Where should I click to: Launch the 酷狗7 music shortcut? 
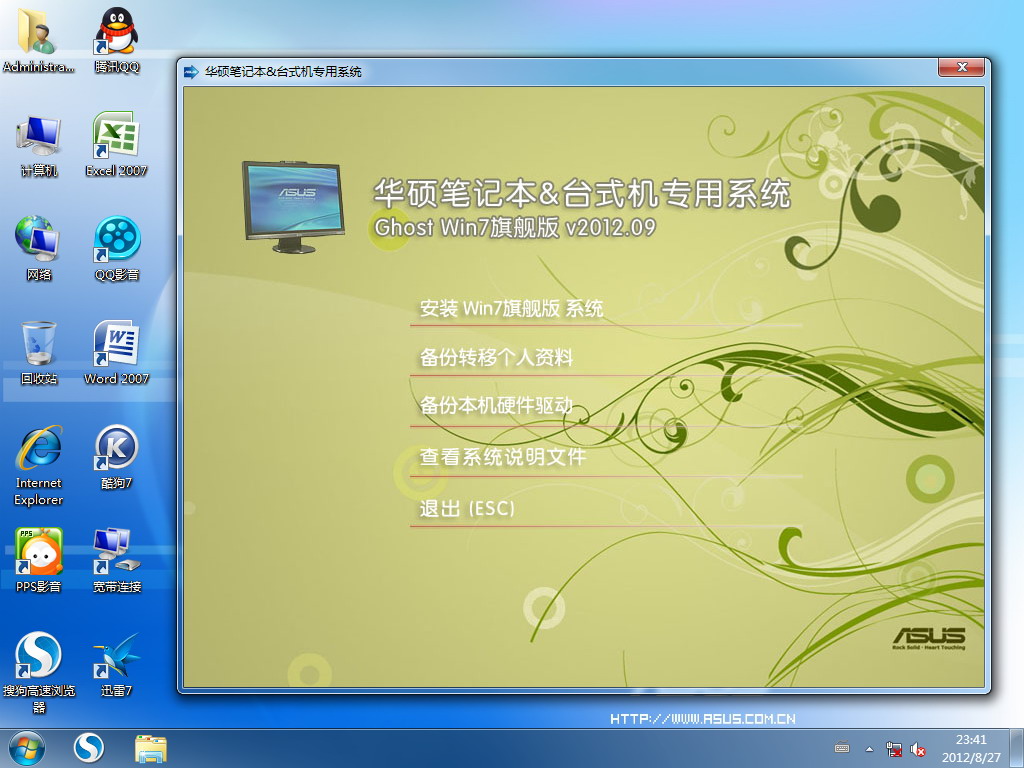click(116, 457)
